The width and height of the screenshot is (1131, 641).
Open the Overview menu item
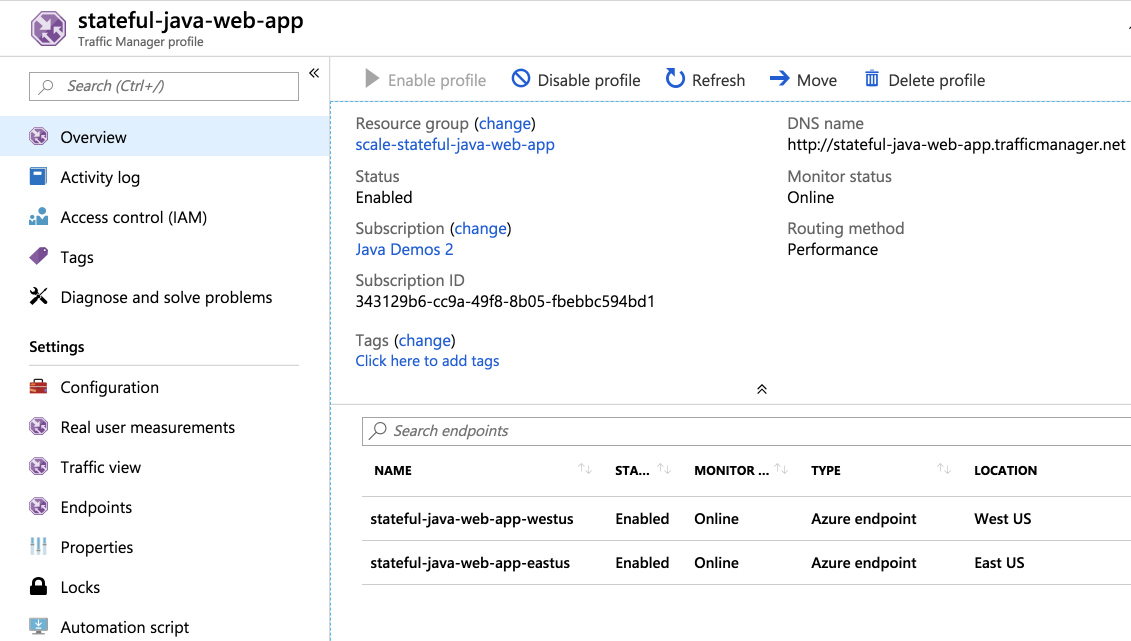[x=164, y=137]
